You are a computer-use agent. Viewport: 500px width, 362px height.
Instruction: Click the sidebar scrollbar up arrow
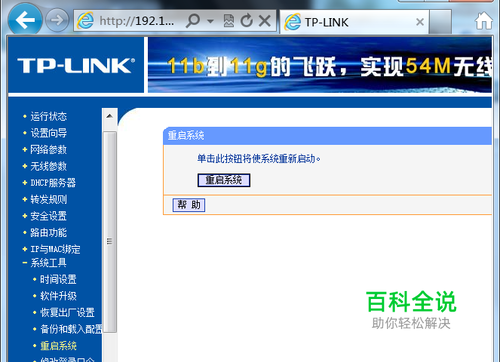pos(109,116)
